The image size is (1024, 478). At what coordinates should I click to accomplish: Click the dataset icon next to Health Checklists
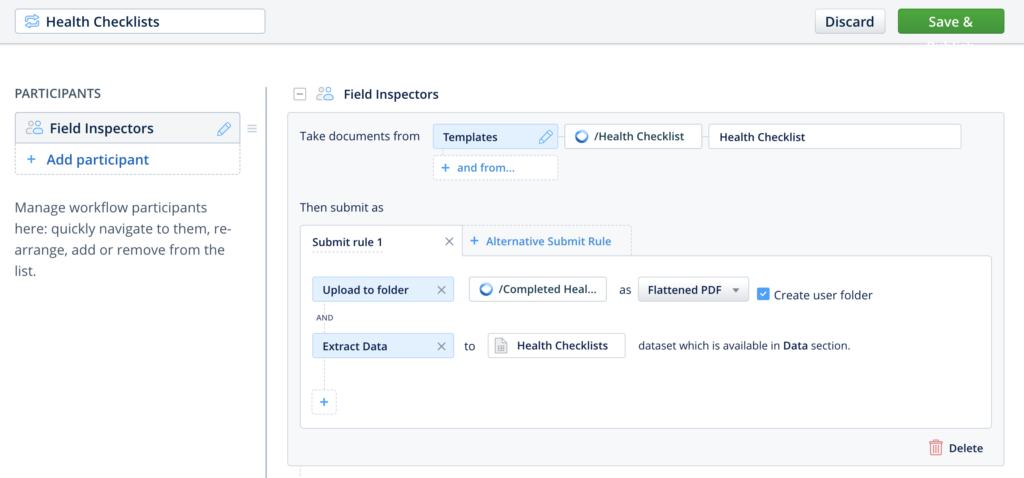pyautogui.click(x=500, y=346)
